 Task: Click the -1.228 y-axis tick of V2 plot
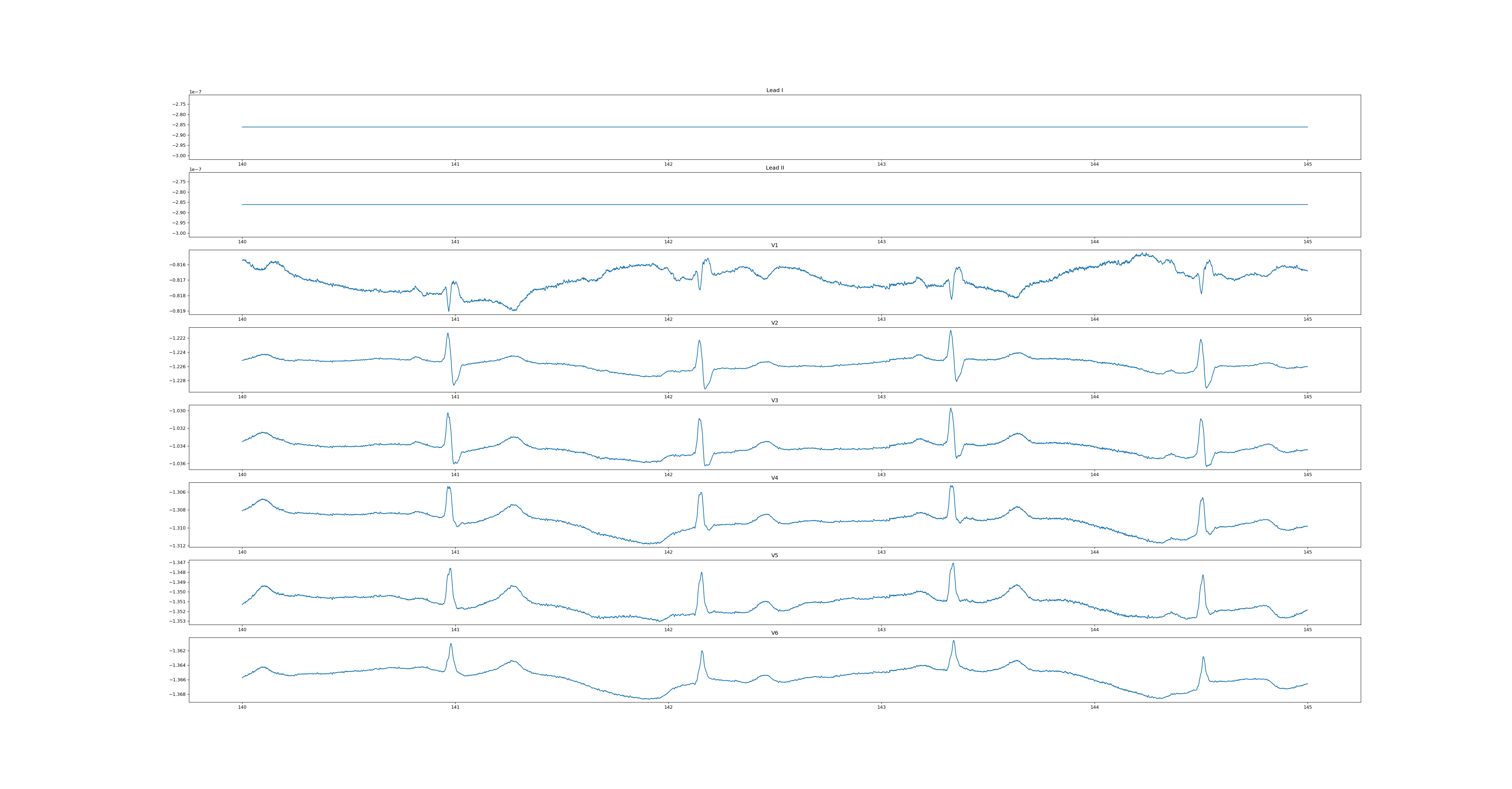[177, 381]
